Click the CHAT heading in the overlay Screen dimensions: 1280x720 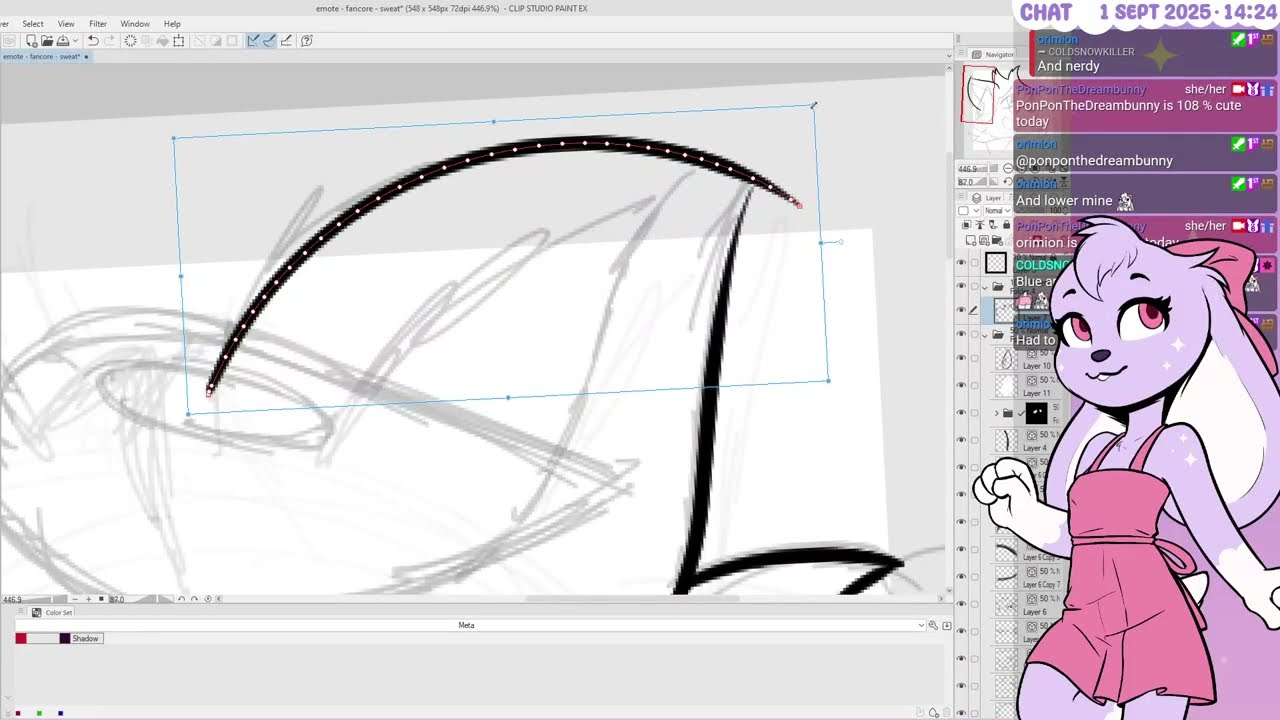coord(1046,13)
